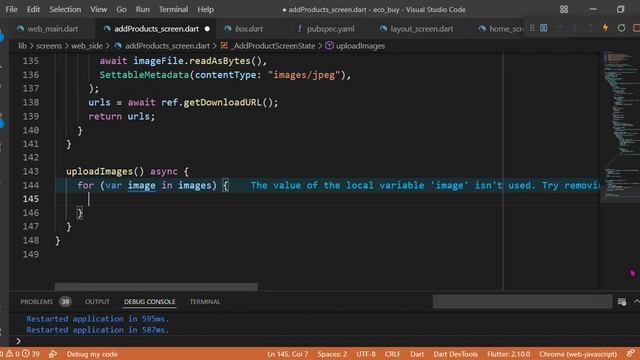This screenshot has height=360, width=640.
Task: Click 'return urls;' on line 139
Action: click(122, 116)
